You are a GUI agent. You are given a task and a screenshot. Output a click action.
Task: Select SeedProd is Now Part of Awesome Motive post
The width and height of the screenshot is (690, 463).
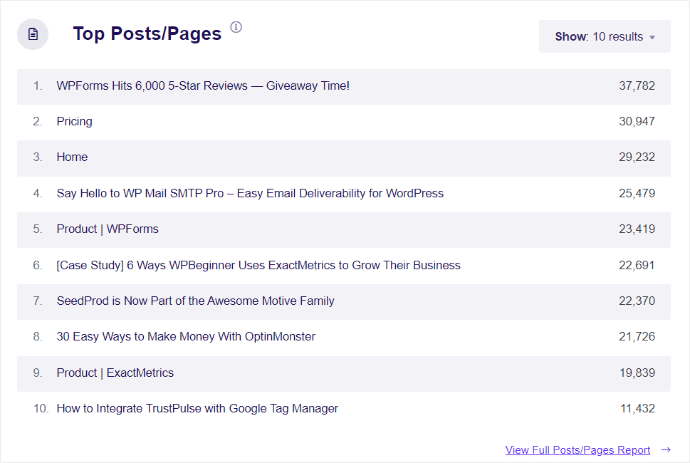344,301
